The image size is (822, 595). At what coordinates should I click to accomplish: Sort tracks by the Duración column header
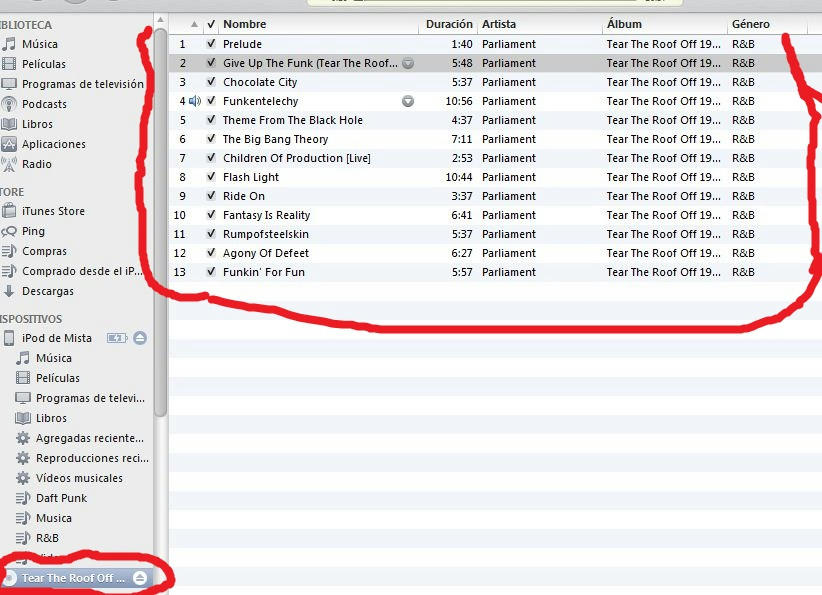pos(449,24)
